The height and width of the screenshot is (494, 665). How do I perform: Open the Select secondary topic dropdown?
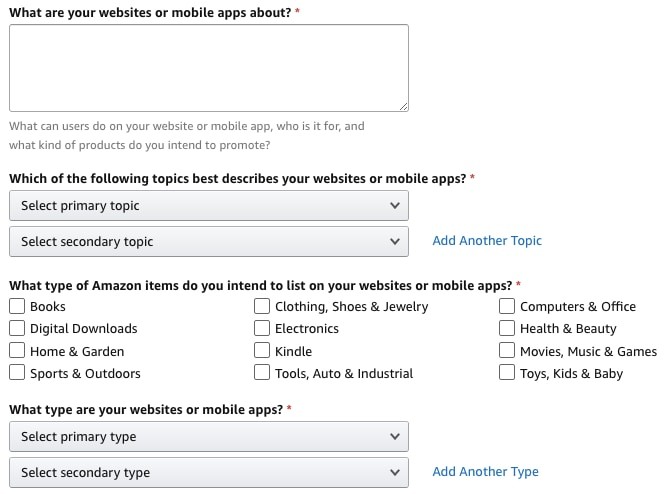[209, 241]
